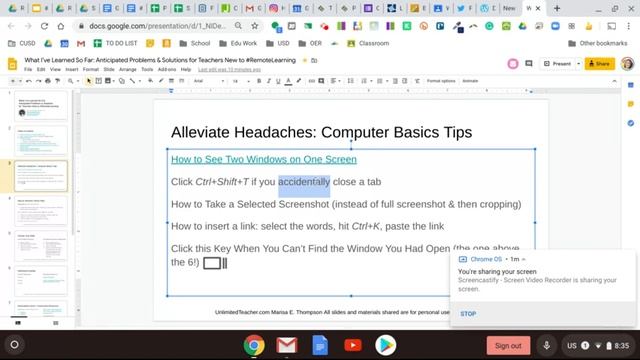Click the print icon in toolbar
This screenshot has height=360, width=640.
(x=48, y=81)
